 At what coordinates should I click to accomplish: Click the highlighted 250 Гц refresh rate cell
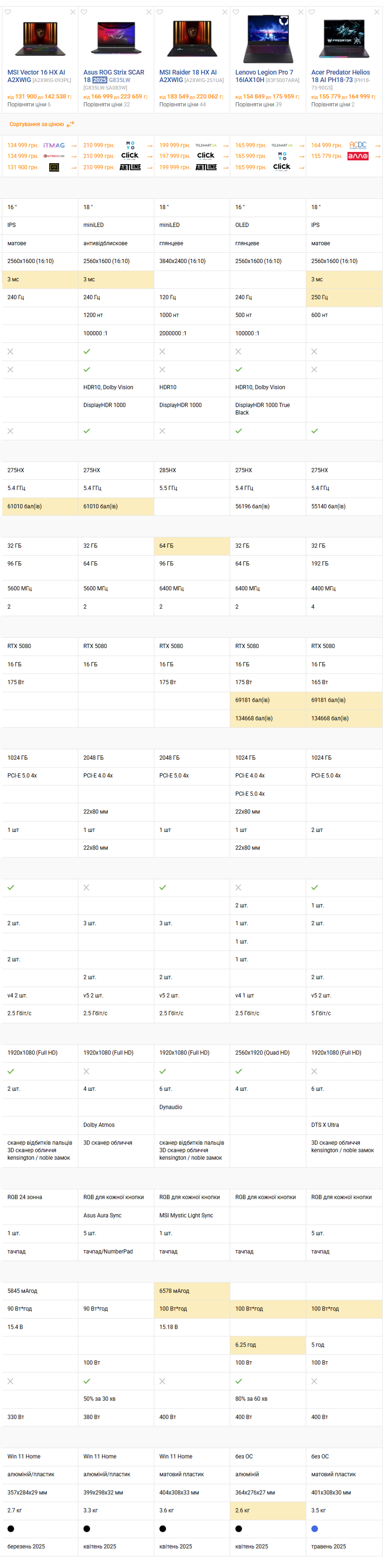click(x=344, y=297)
